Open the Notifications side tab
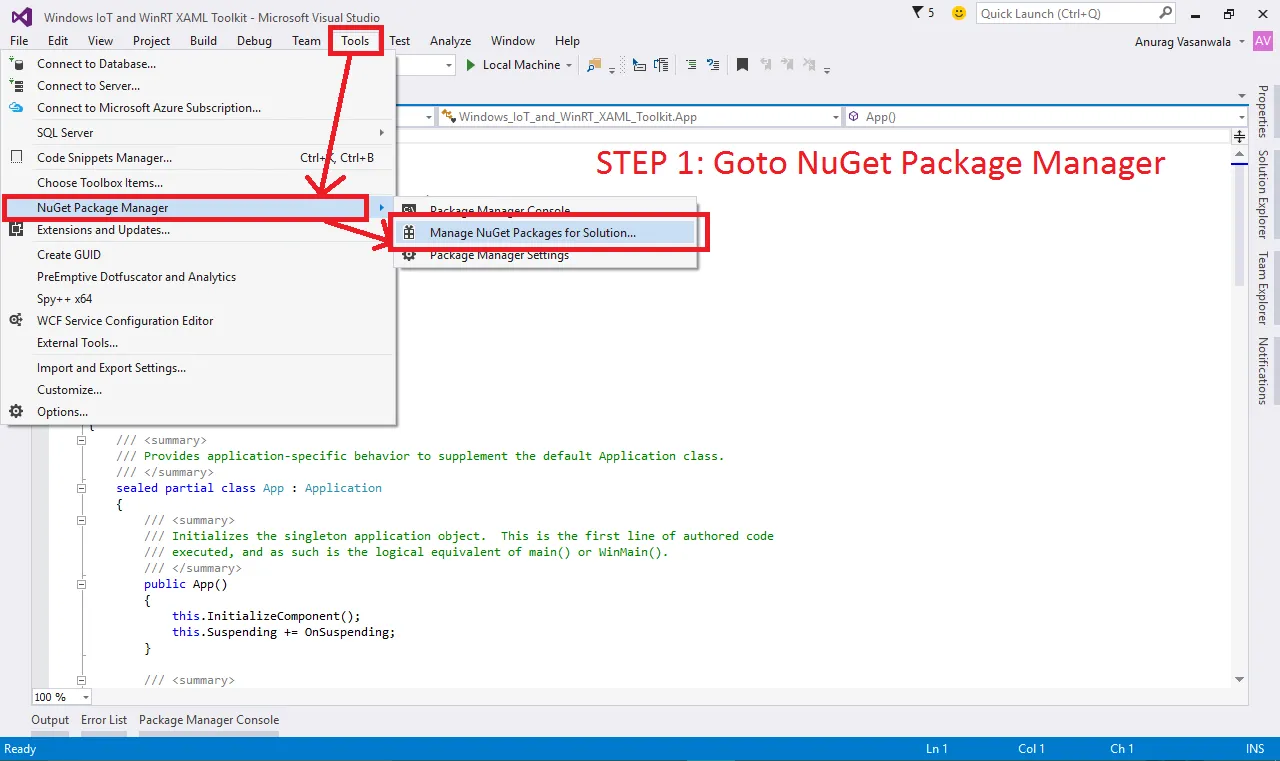This screenshot has width=1280, height=761. [1263, 371]
